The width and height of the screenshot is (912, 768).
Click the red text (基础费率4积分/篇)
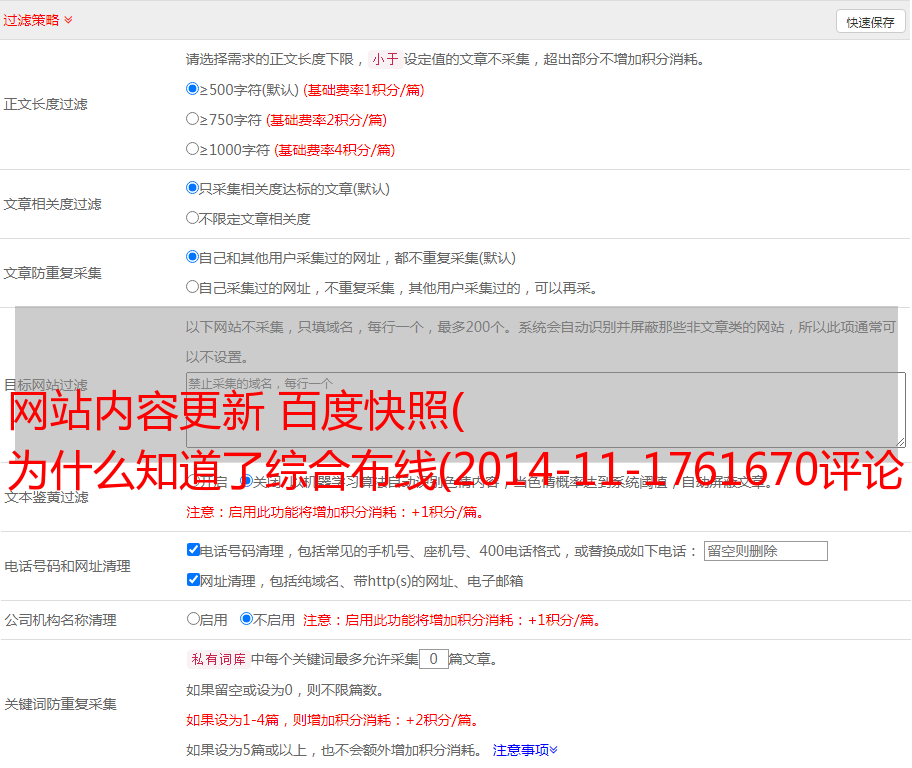334,150
